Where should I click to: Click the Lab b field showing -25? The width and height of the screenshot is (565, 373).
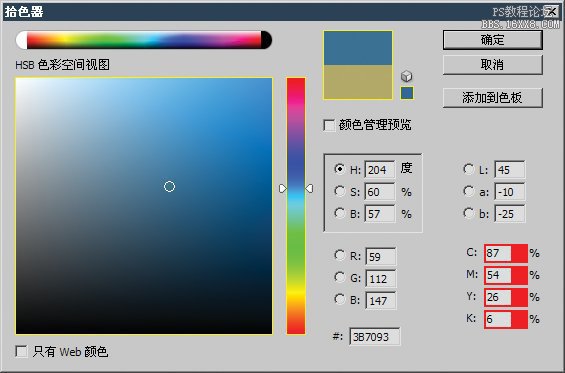pos(510,214)
